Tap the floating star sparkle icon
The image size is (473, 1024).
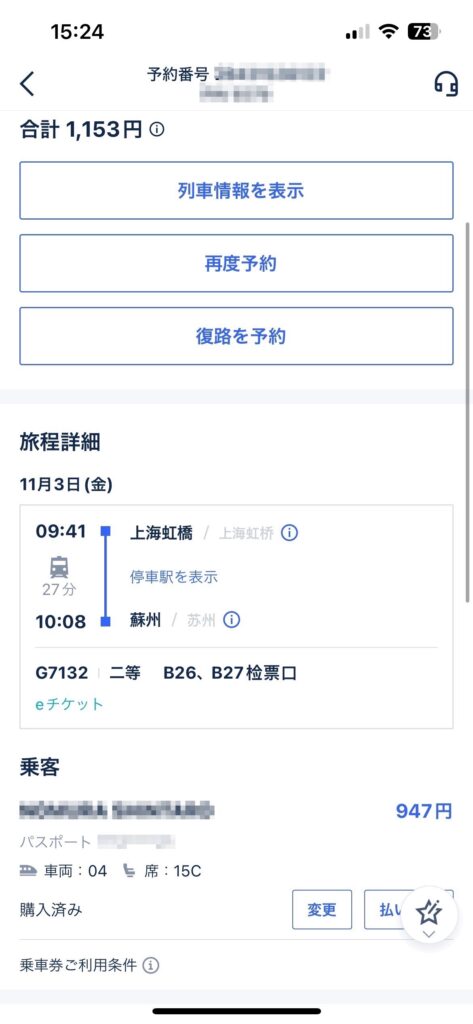[429, 912]
